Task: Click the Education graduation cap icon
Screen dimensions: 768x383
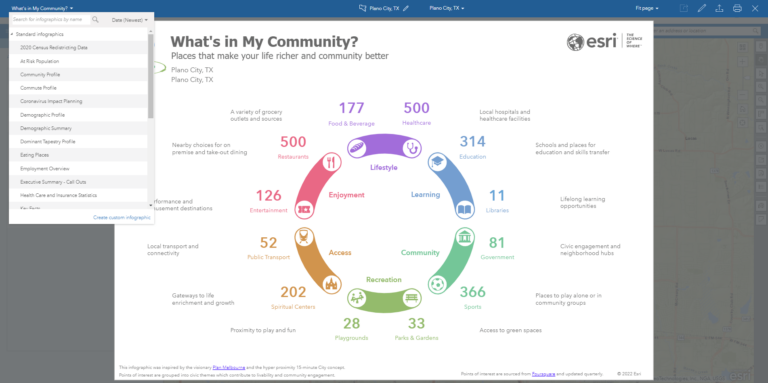Action: [x=437, y=162]
